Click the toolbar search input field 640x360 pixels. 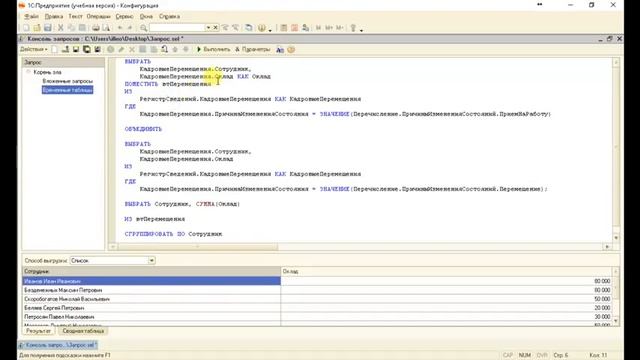pos(177,28)
